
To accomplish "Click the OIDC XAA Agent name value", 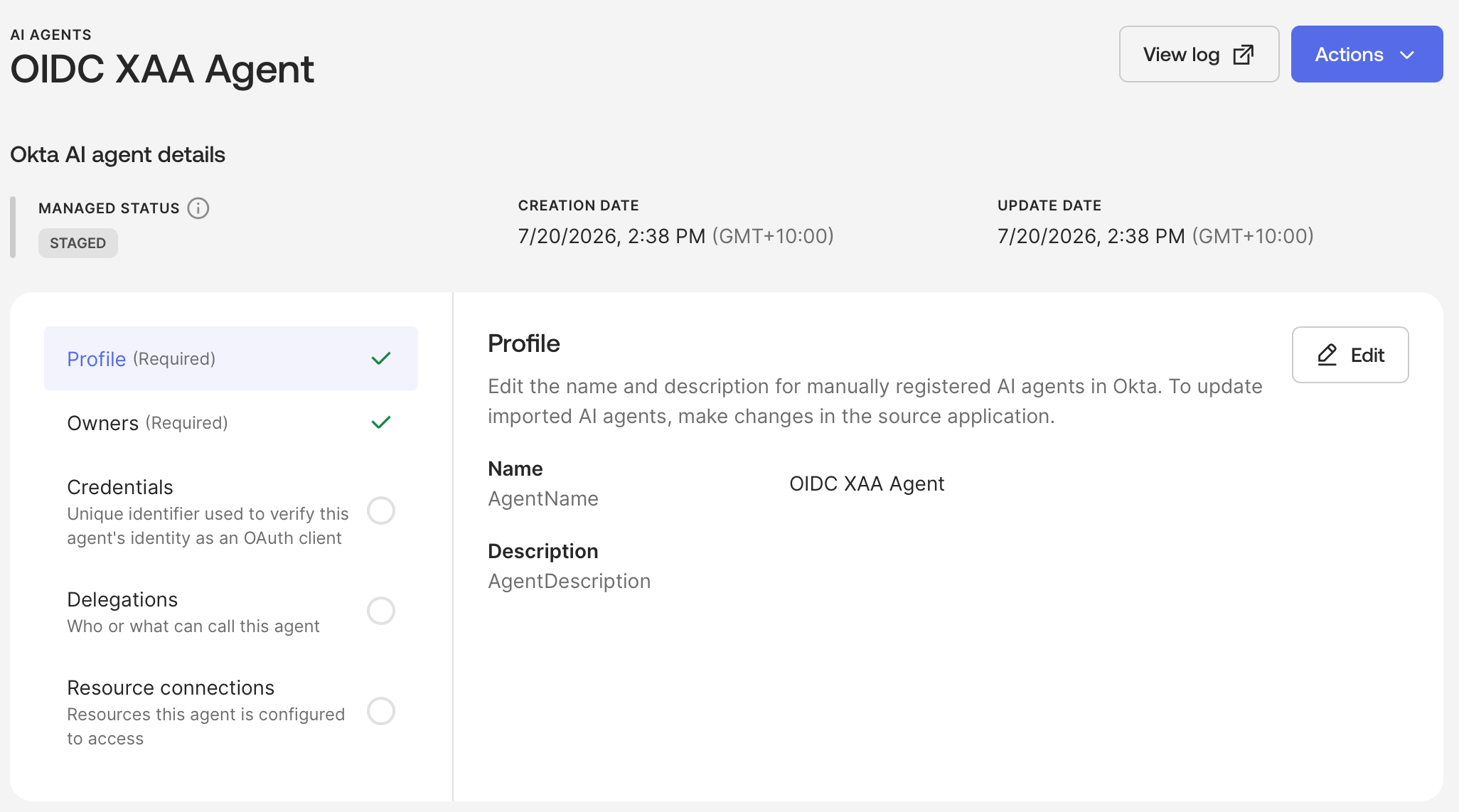I will (x=867, y=484).
